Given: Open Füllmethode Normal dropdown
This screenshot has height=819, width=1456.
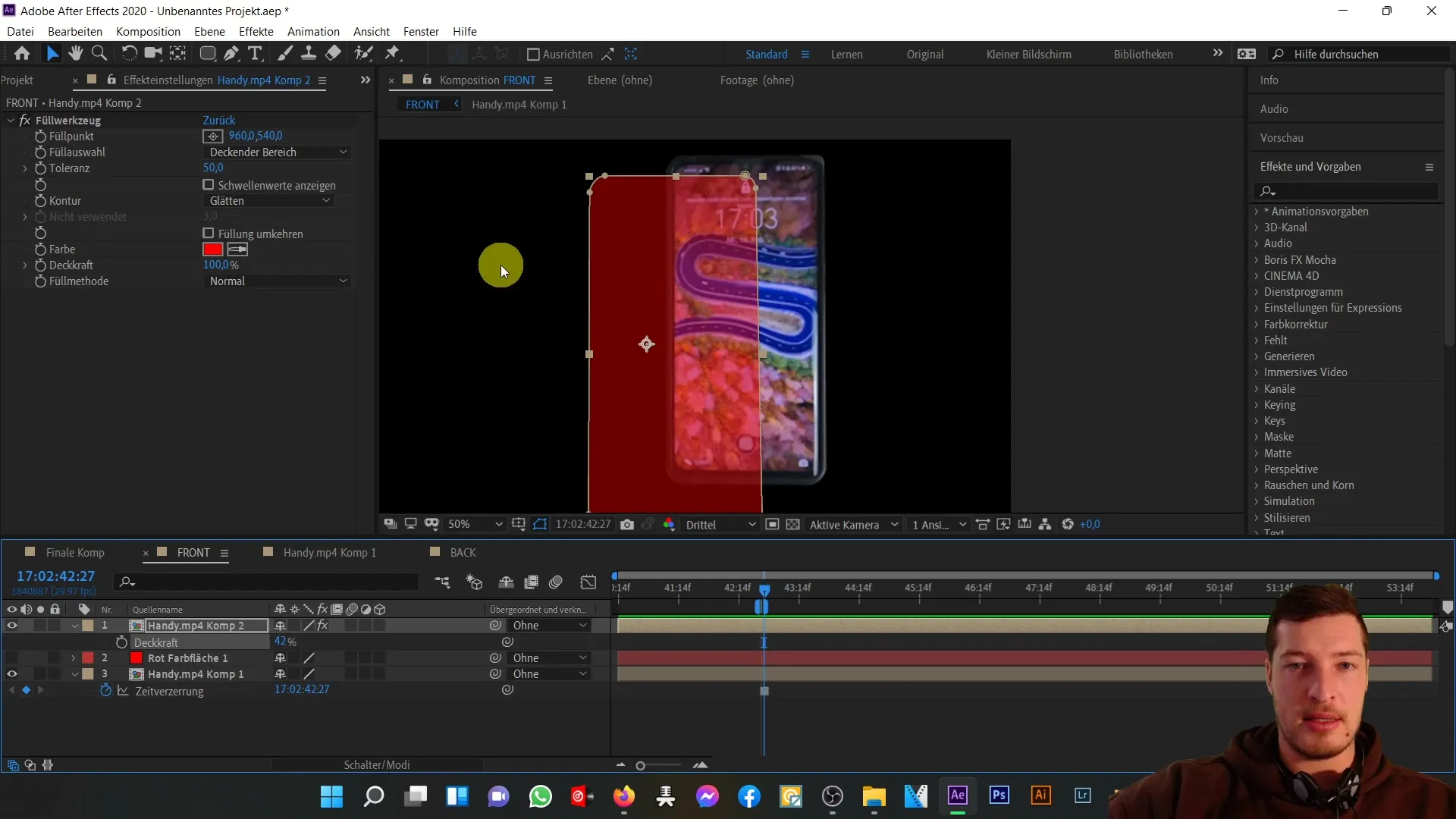Looking at the screenshot, I should [x=278, y=281].
